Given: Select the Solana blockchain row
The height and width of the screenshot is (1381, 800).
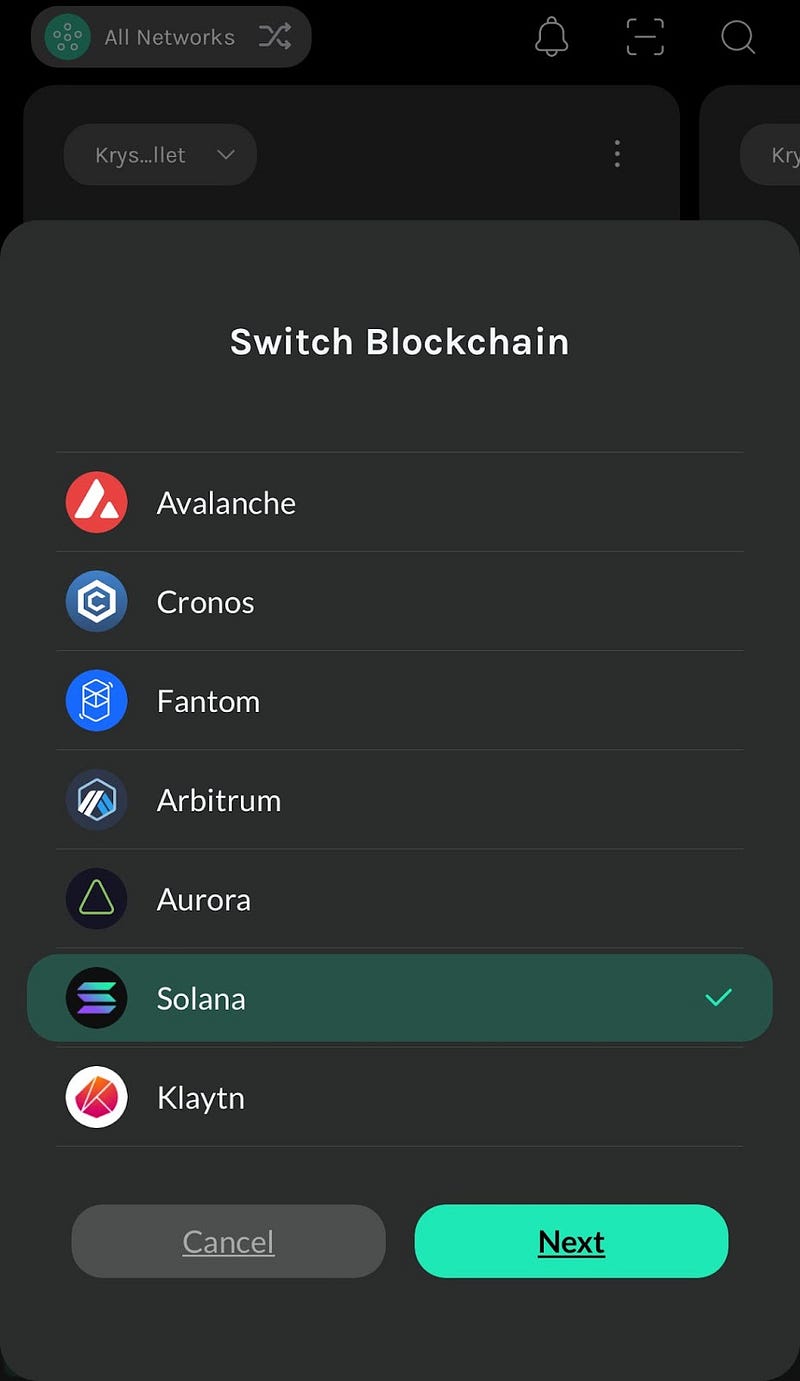Looking at the screenshot, I should pos(400,998).
